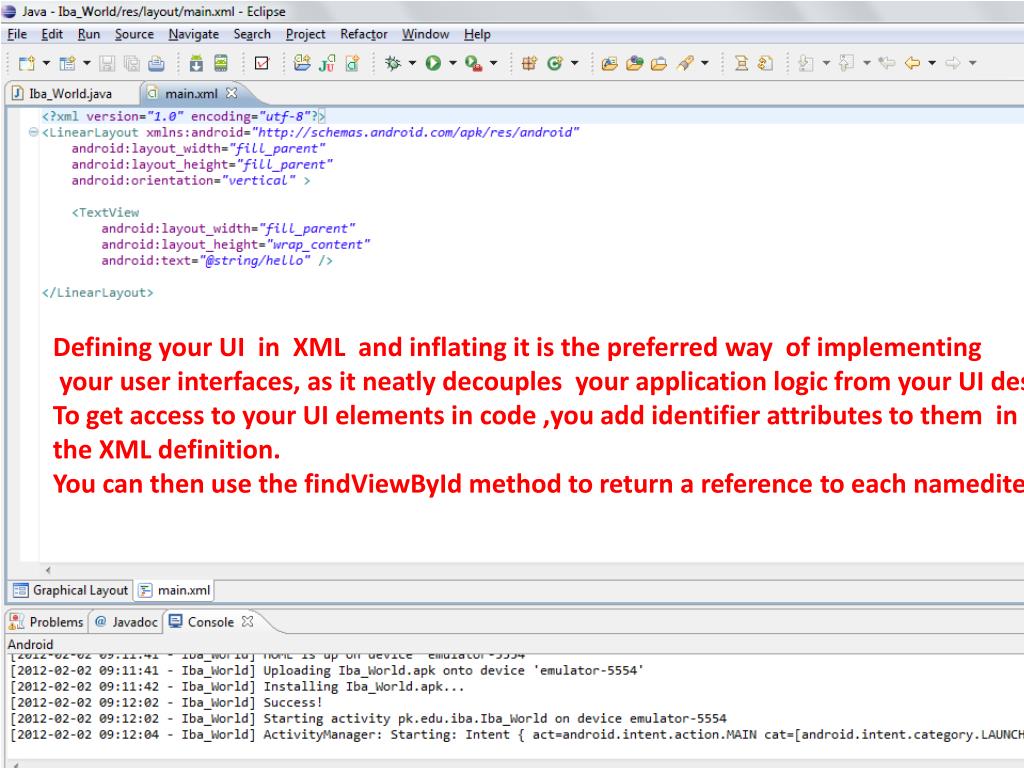Click the console line Installing Iba_World.apk...
This screenshot has width=1024, height=768.
[237, 686]
